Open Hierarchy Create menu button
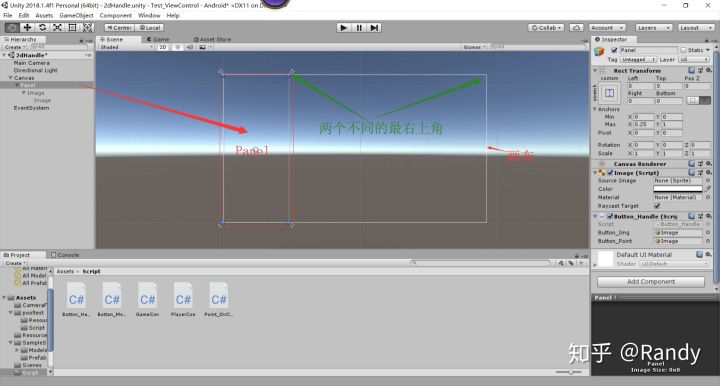Image resolution: width=720 pixels, height=386 pixels. [15, 47]
